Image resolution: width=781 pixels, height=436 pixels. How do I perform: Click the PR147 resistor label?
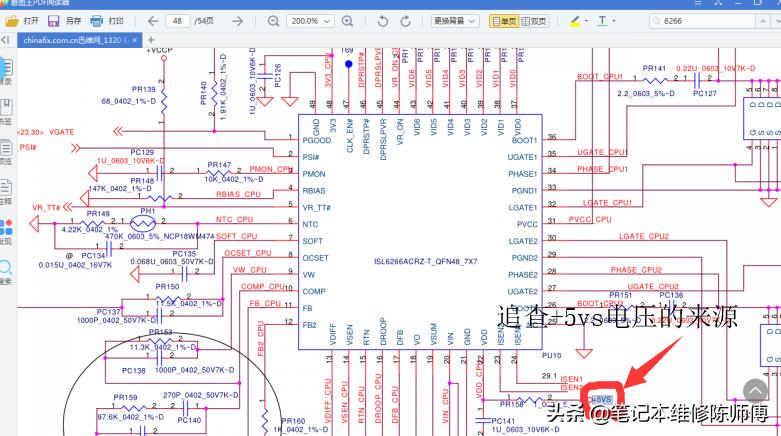point(219,165)
